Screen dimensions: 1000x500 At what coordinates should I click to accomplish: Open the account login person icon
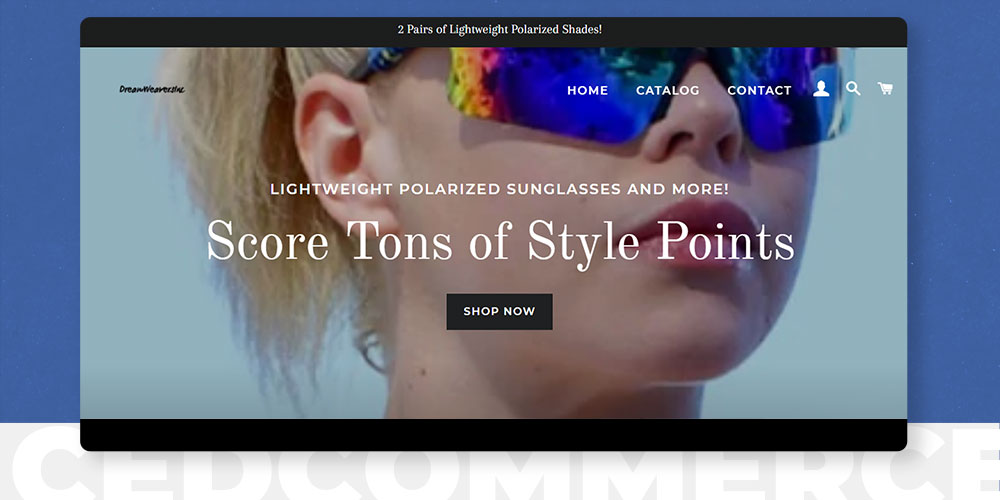(x=821, y=89)
